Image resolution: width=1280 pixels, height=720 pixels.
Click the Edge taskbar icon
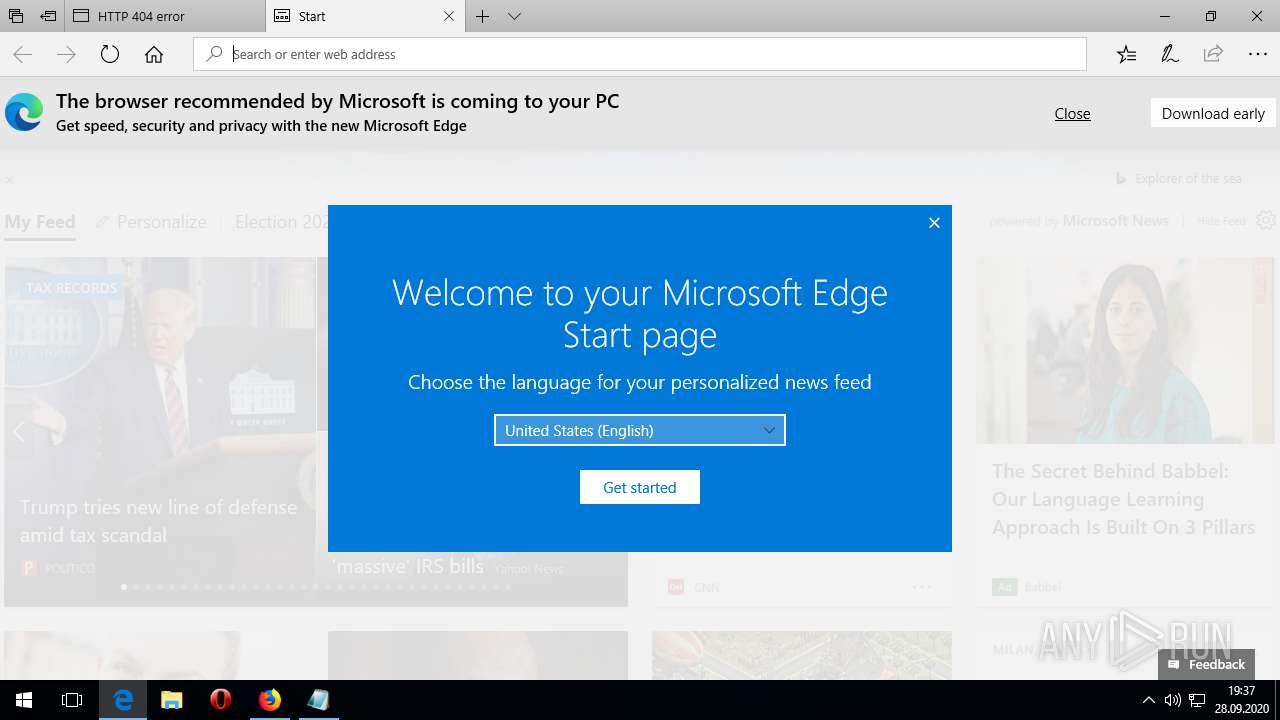(x=123, y=700)
